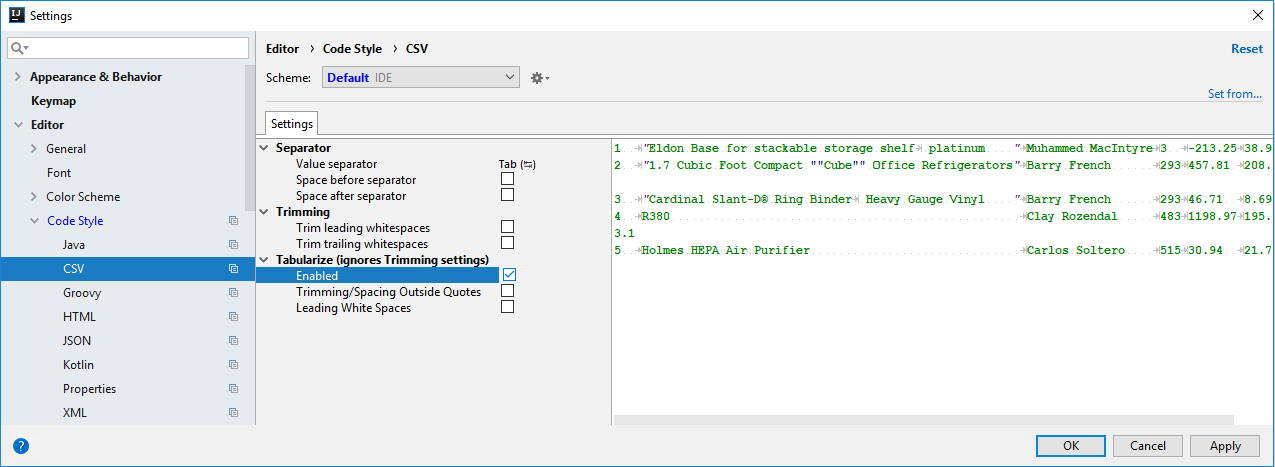The width and height of the screenshot is (1275, 467).
Task: Click the copy icon next to XML
Action: click(233, 413)
